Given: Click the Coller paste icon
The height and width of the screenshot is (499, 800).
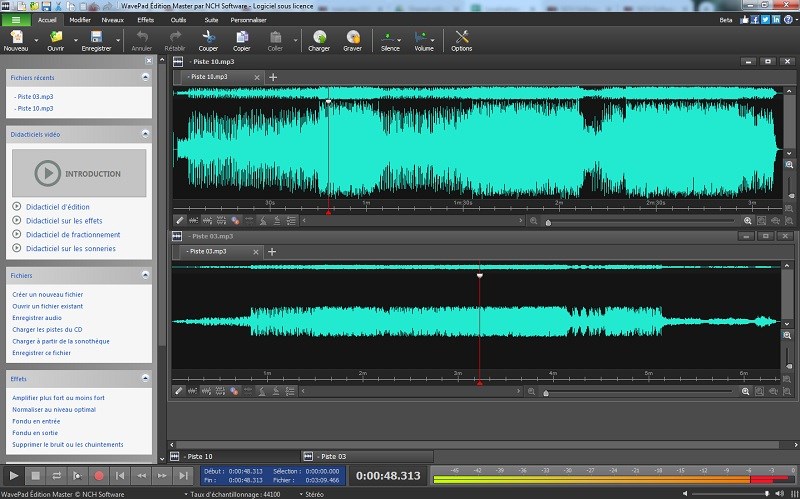Looking at the screenshot, I should tap(275, 37).
